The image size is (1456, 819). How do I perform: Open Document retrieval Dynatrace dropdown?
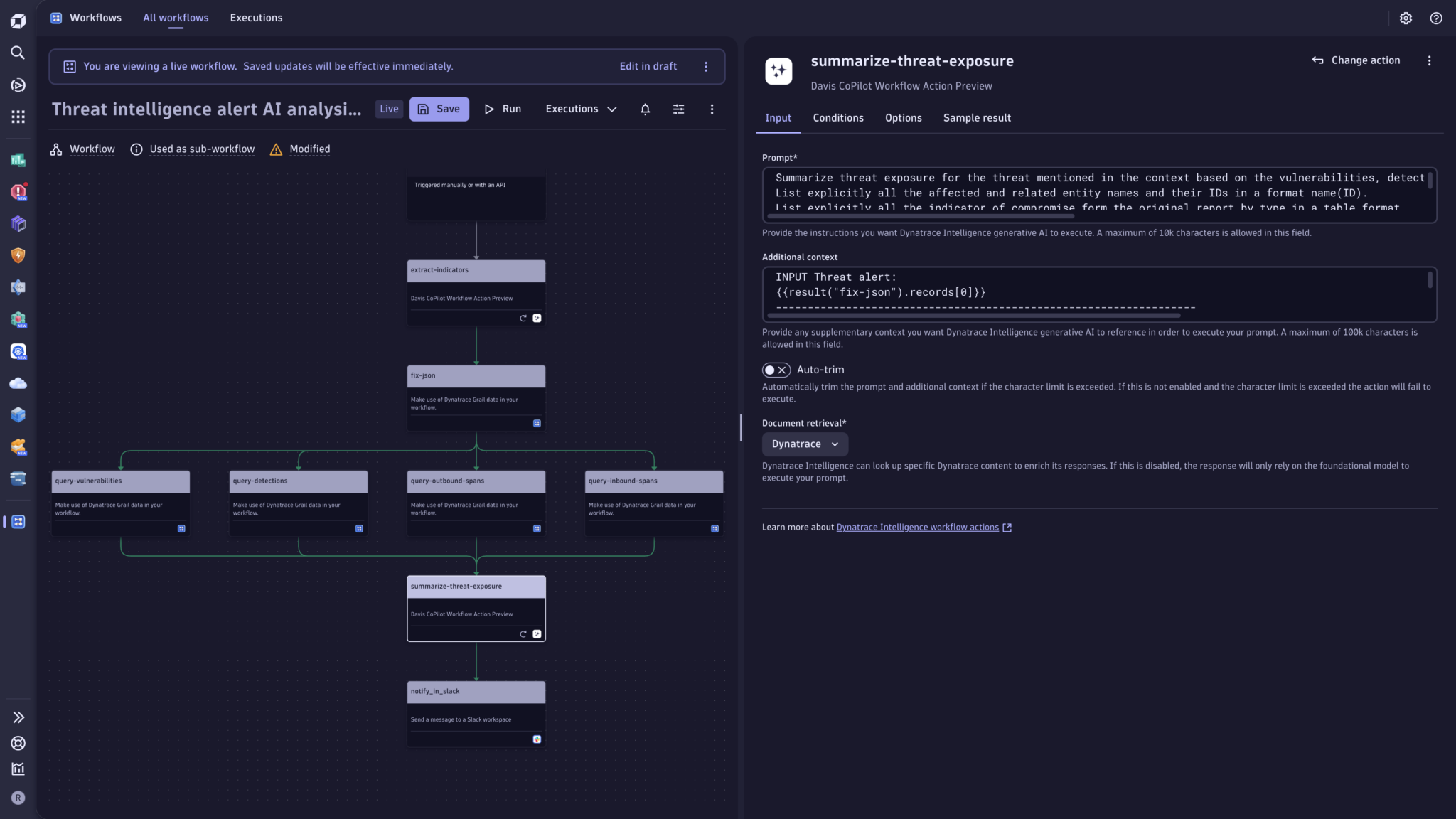click(x=805, y=444)
